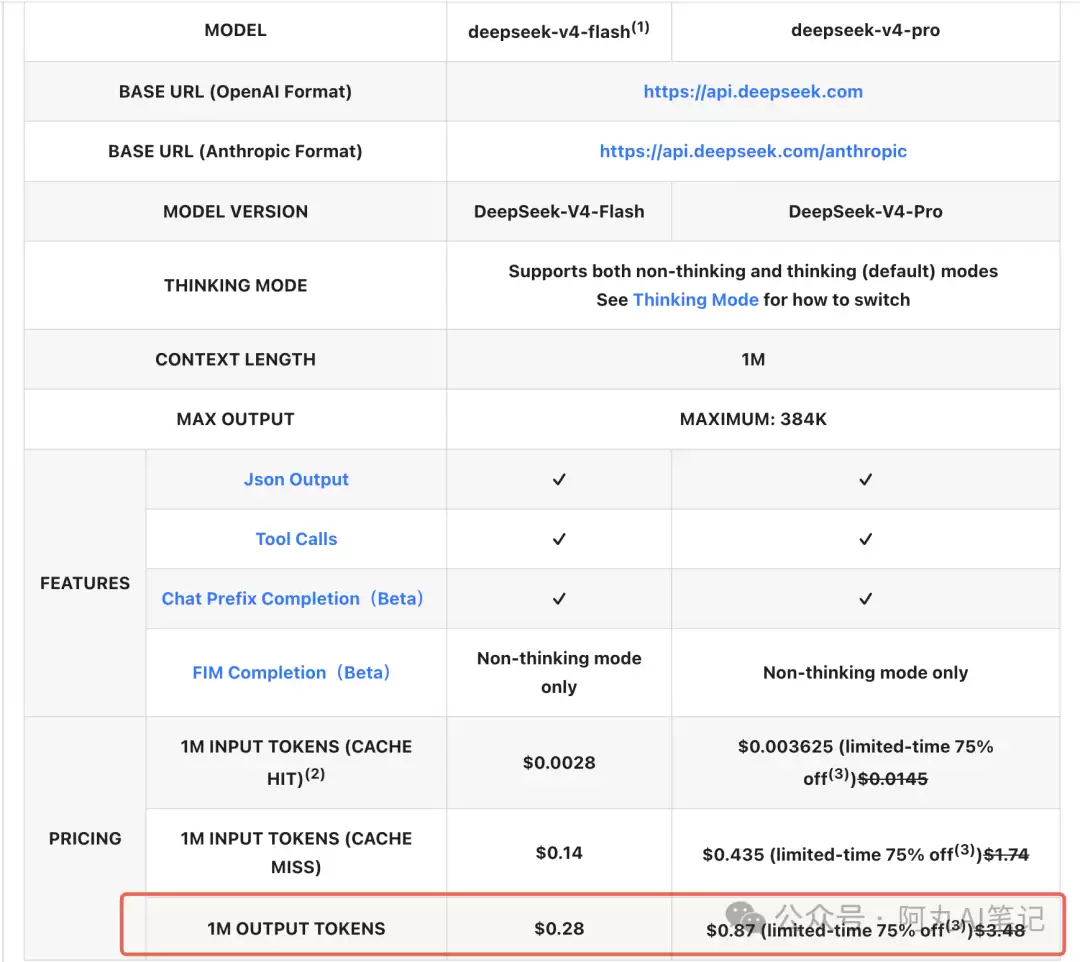Select the MAXIMUM: 384K value

click(753, 419)
